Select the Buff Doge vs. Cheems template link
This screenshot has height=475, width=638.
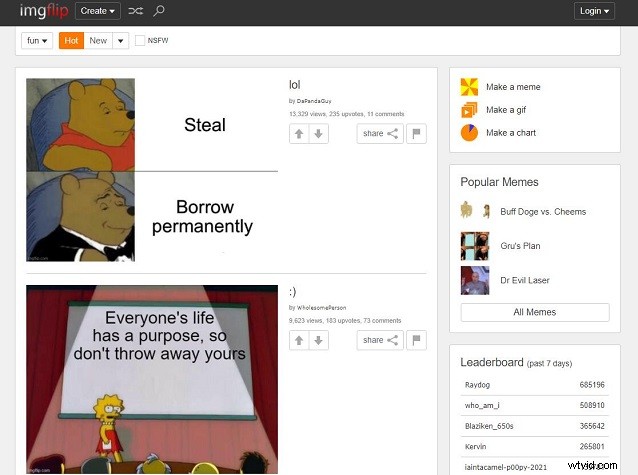543,212
